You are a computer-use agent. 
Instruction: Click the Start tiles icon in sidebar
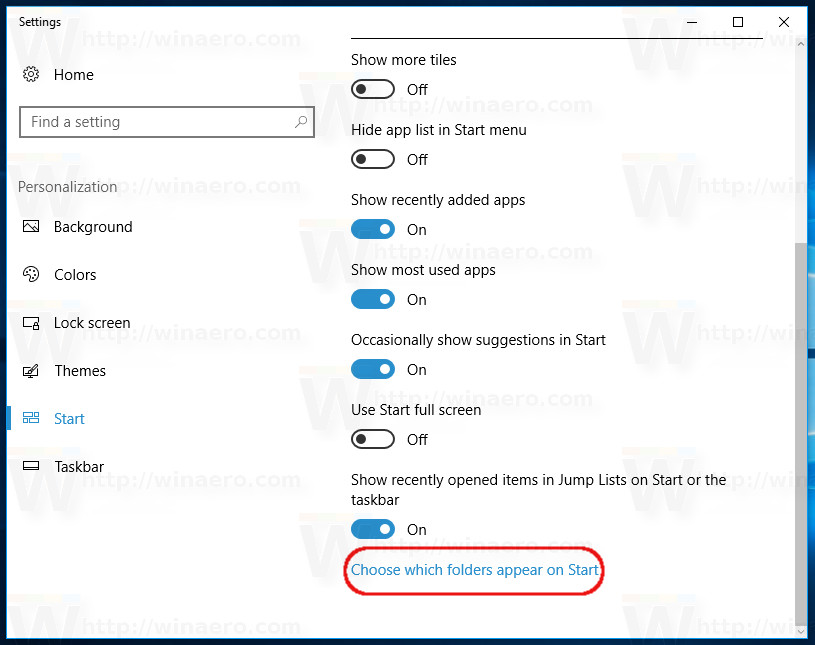(31, 418)
